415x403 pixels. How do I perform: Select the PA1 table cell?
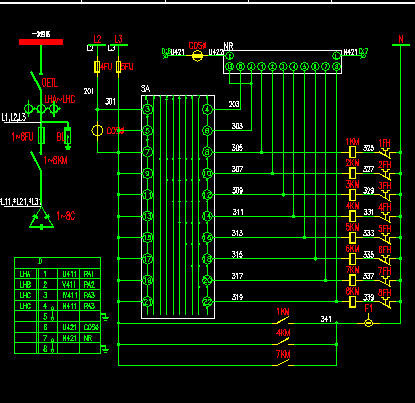coord(90,274)
